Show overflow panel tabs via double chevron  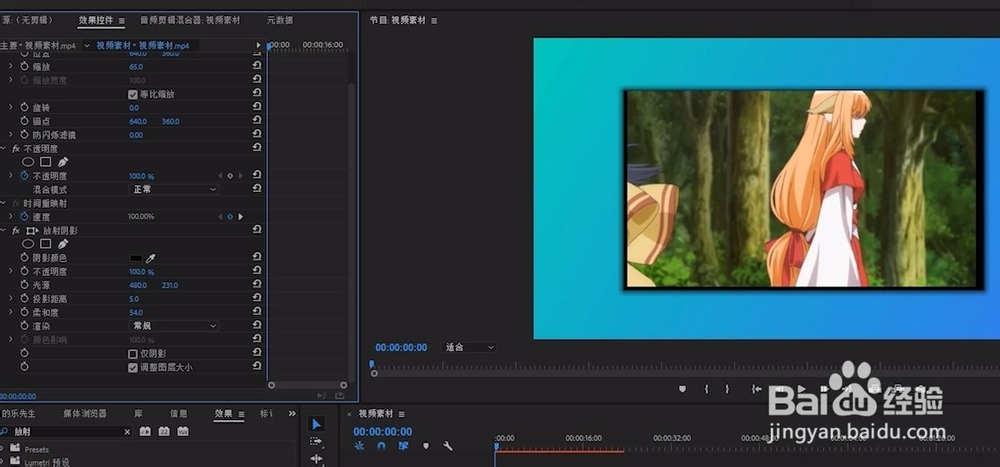tap(292, 413)
